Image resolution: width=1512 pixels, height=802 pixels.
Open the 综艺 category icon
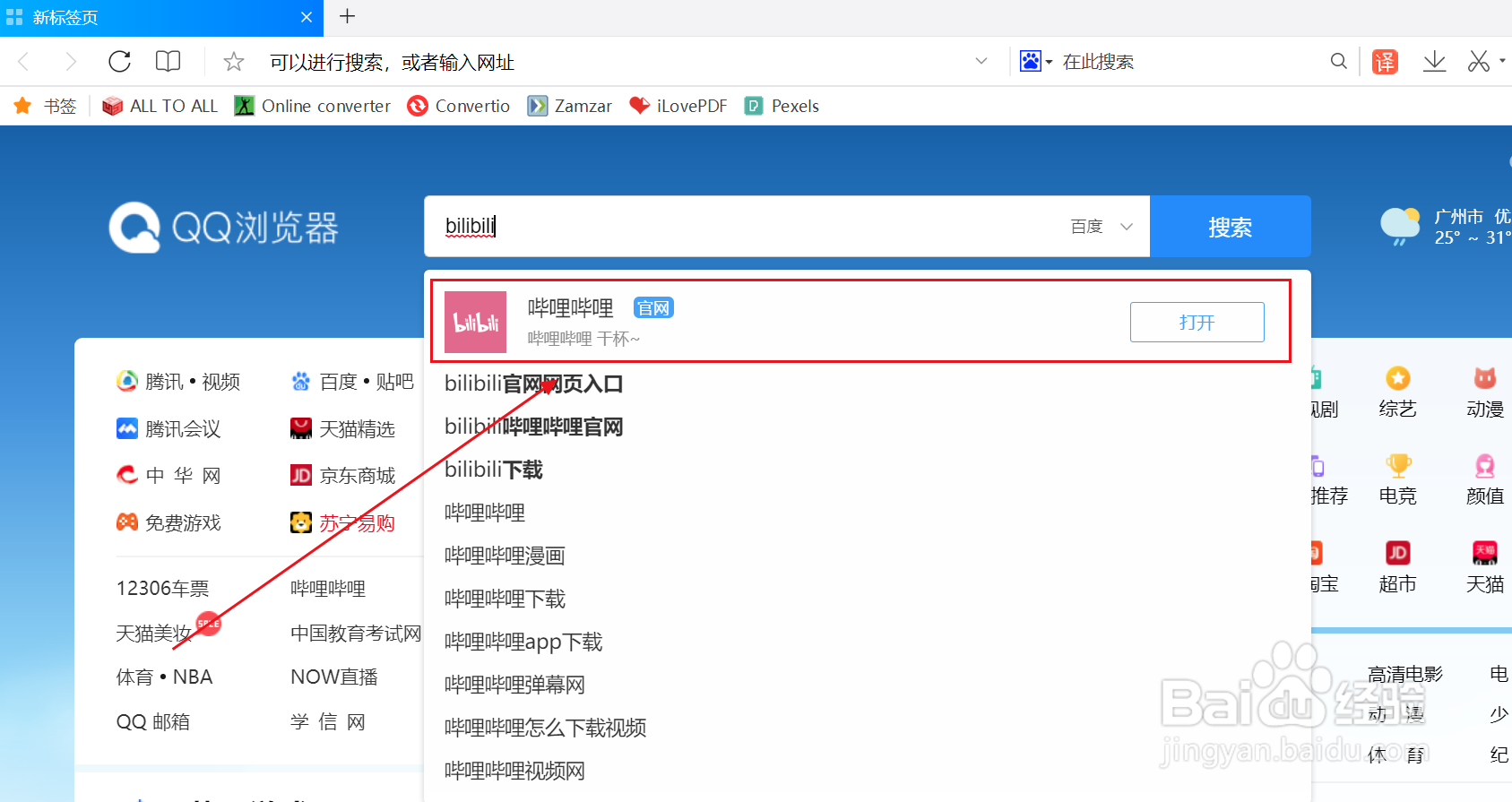1397,378
